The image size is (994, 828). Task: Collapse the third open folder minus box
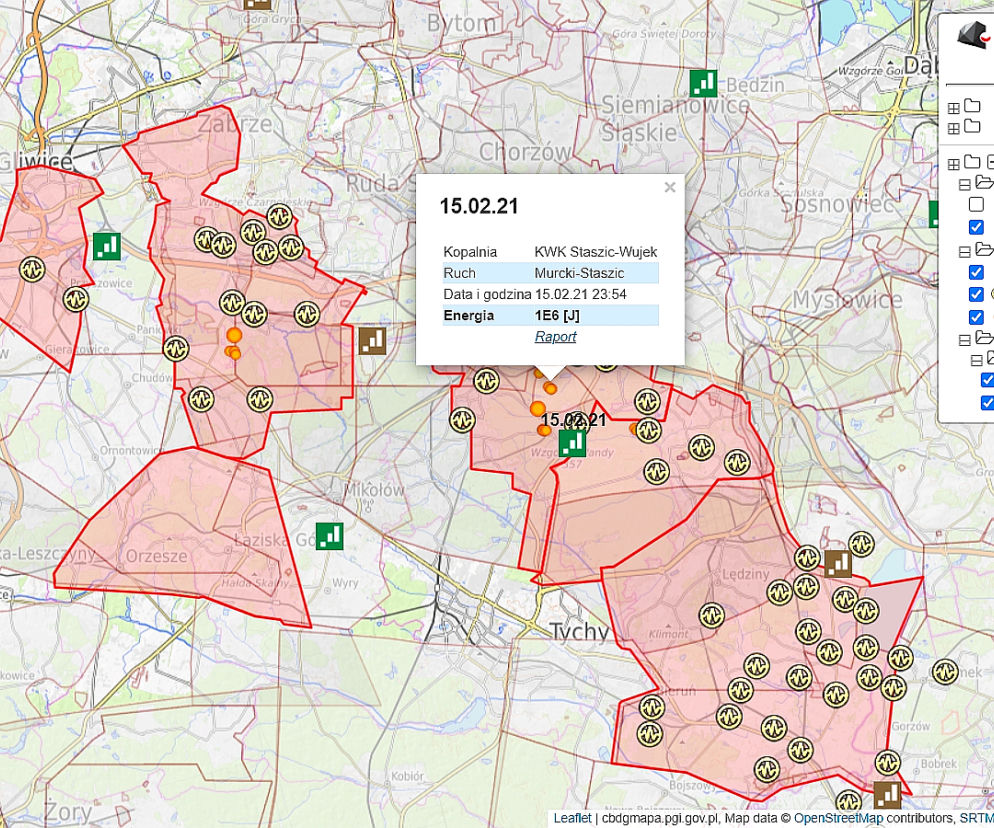[x=965, y=340]
